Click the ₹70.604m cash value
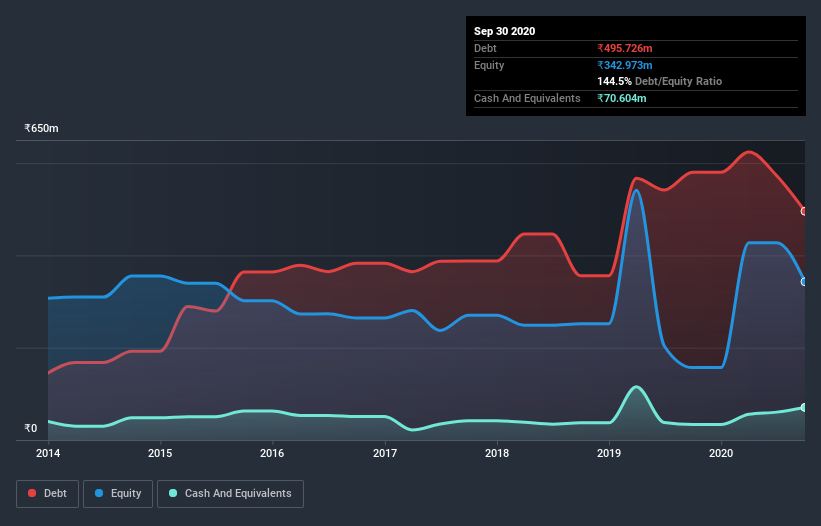Viewport: 821px width, 526px height. point(622,98)
